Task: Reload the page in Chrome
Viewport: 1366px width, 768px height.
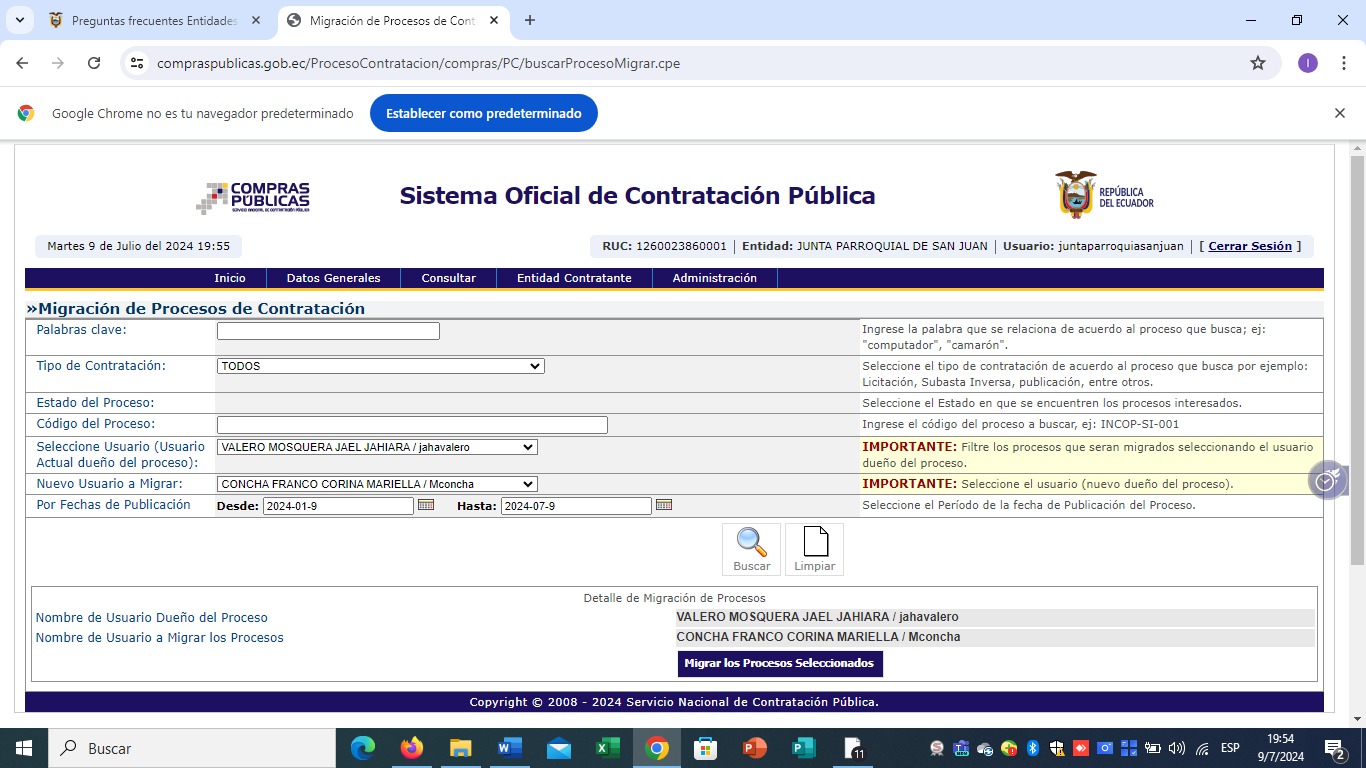Action: click(94, 63)
